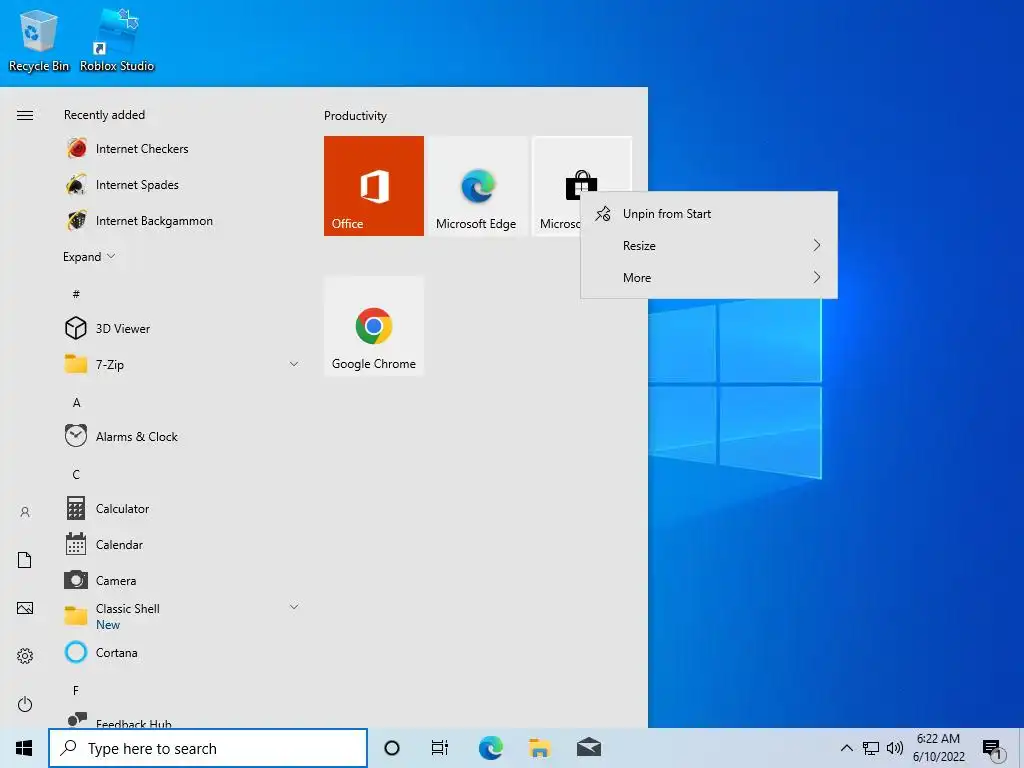Click the network icon in system tray

871,748
